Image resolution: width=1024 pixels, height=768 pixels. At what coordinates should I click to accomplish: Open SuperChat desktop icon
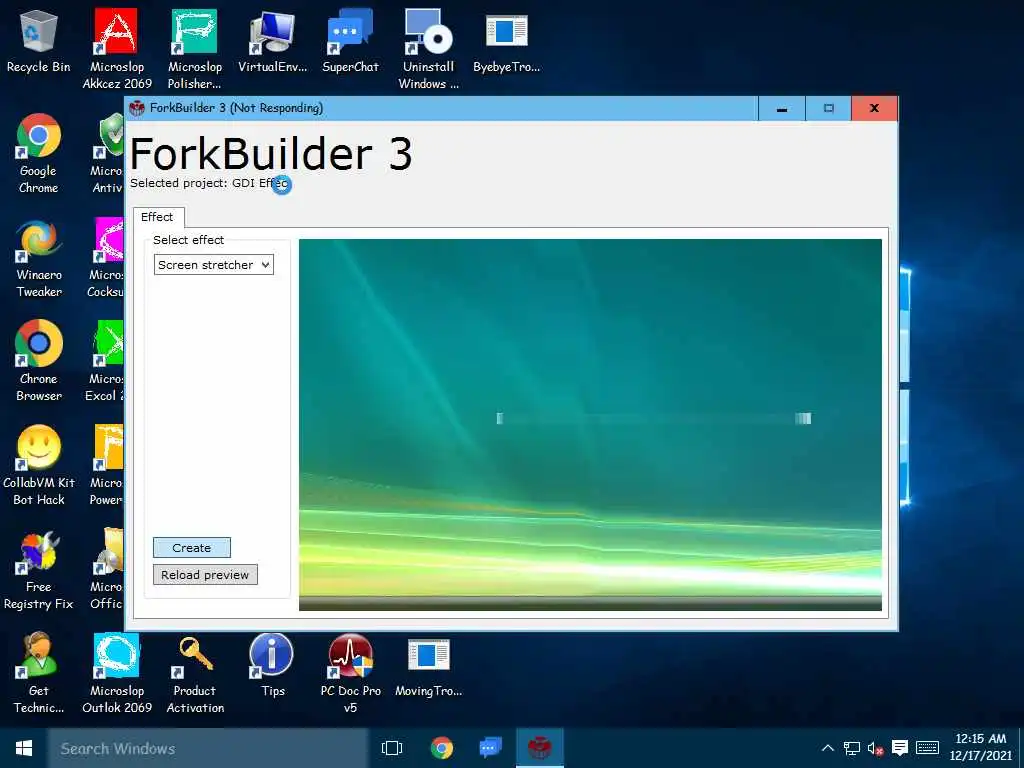click(x=350, y=42)
